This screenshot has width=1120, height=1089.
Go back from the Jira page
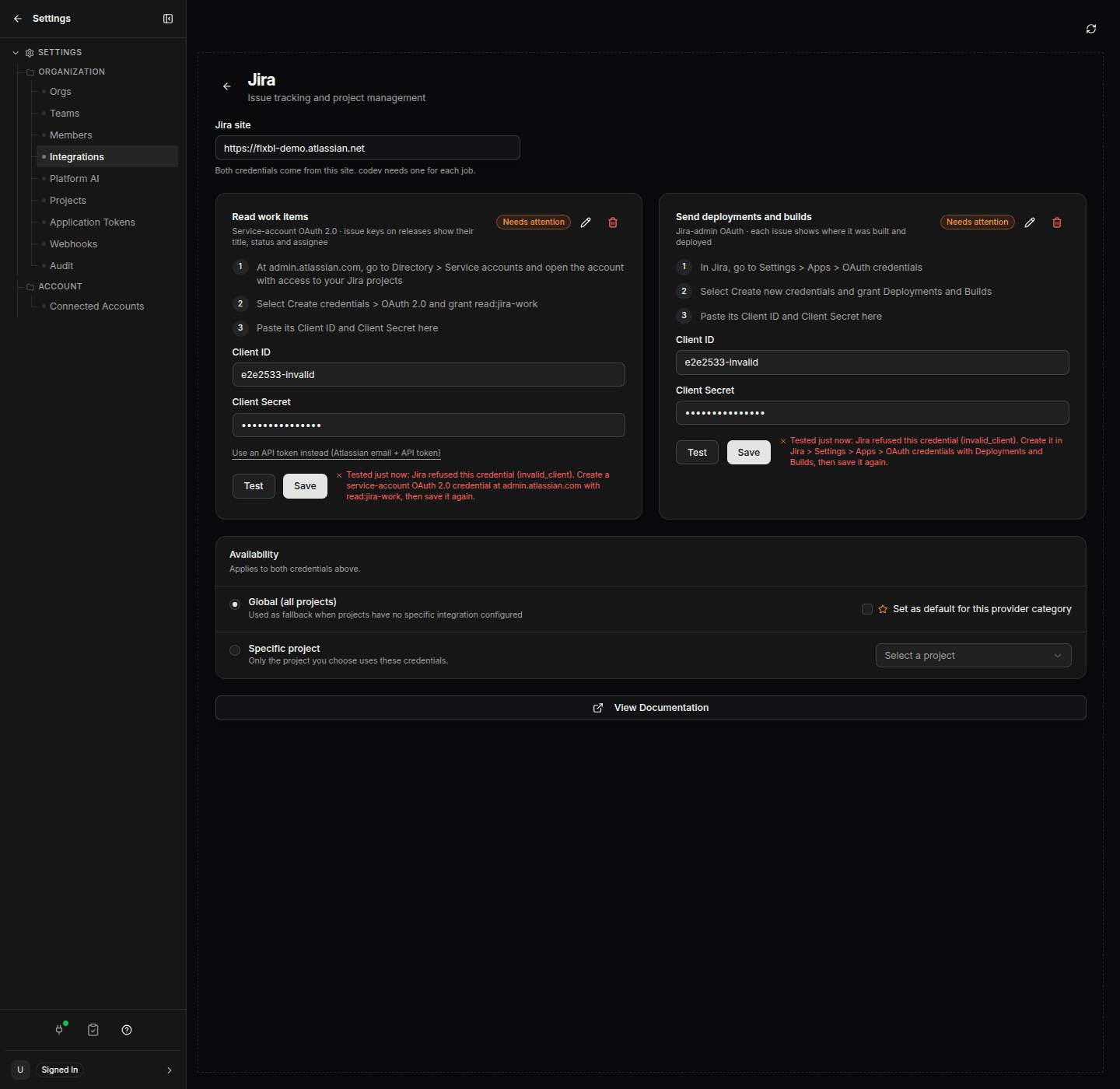coord(227,86)
